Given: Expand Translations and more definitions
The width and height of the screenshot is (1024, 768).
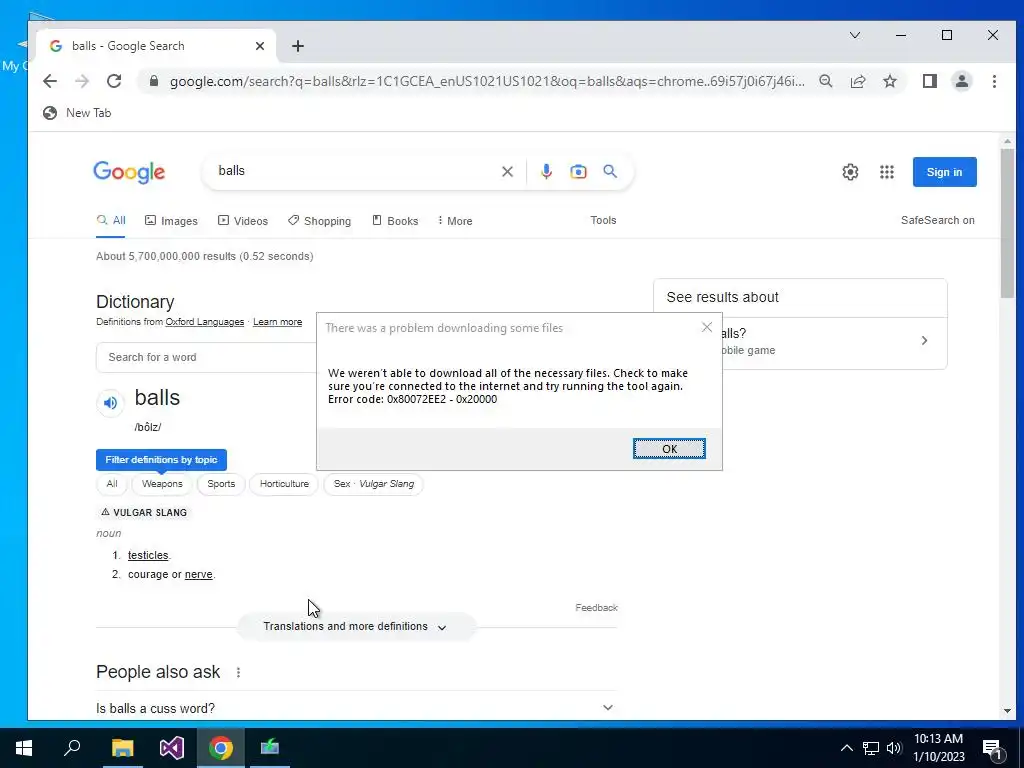Looking at the screenshot, I should tap(356, 626).
